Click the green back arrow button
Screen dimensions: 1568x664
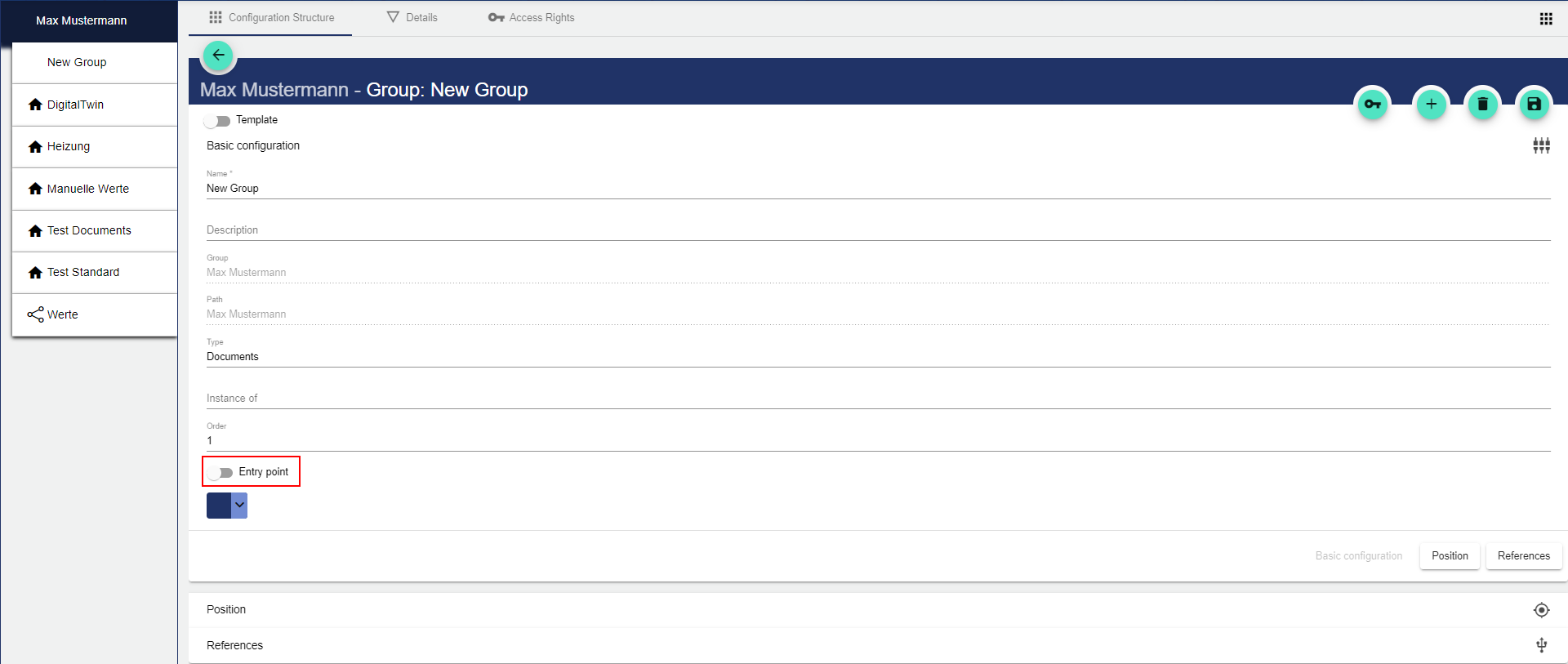point(218,56)
